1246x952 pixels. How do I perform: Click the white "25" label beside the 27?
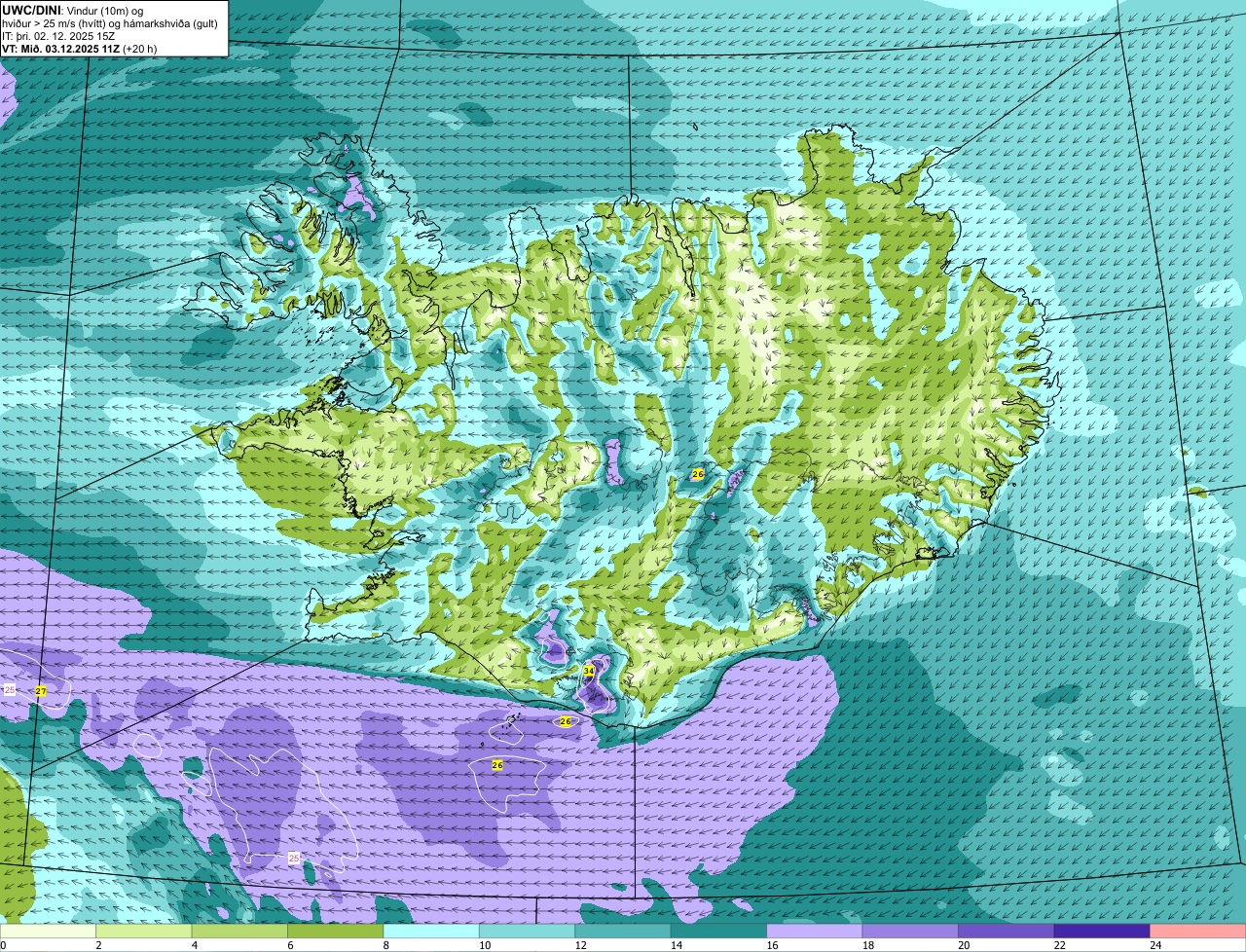(10, 689)
